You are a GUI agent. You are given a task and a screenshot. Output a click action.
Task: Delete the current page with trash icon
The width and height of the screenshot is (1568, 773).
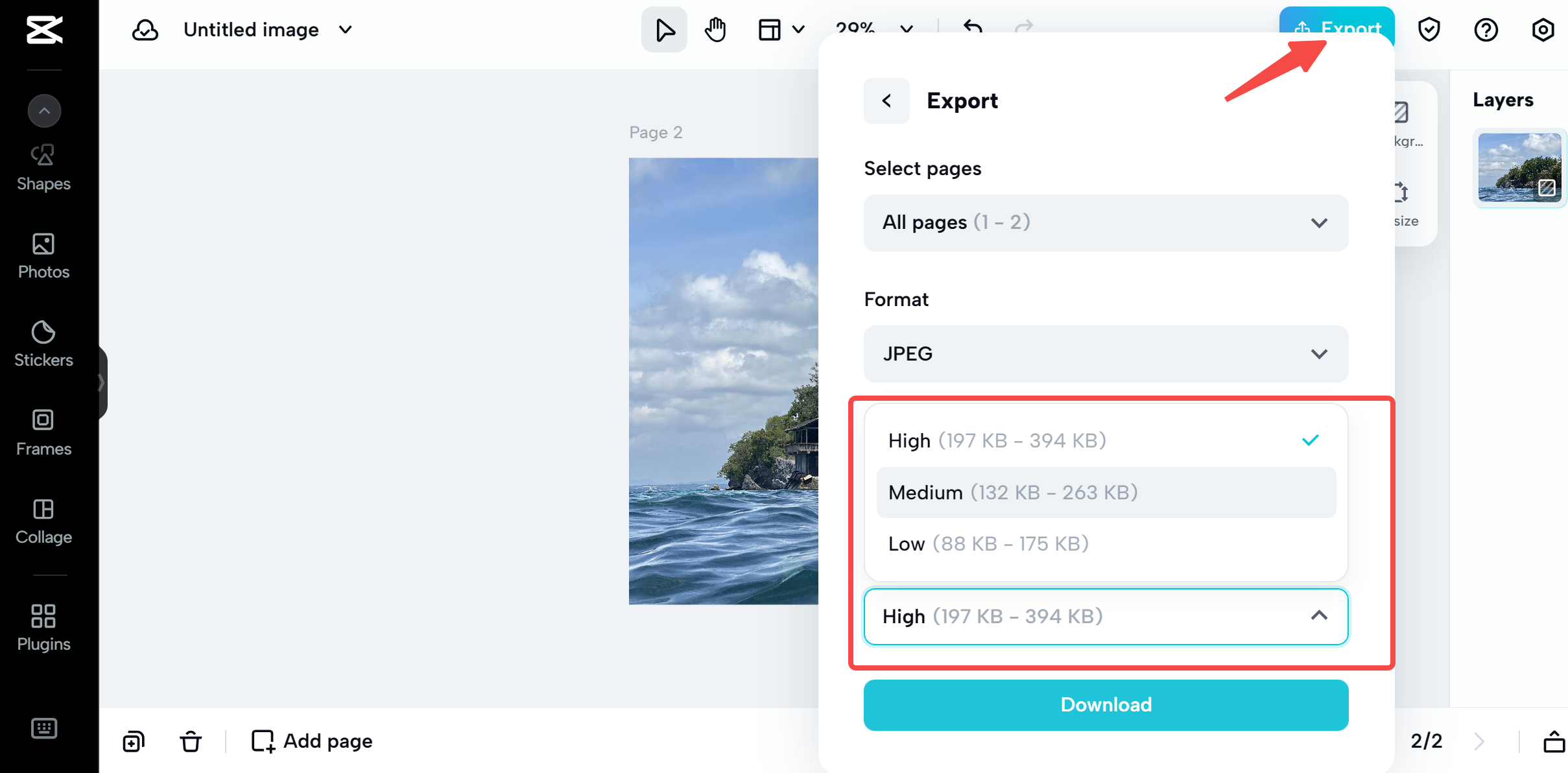coord(190,741)
